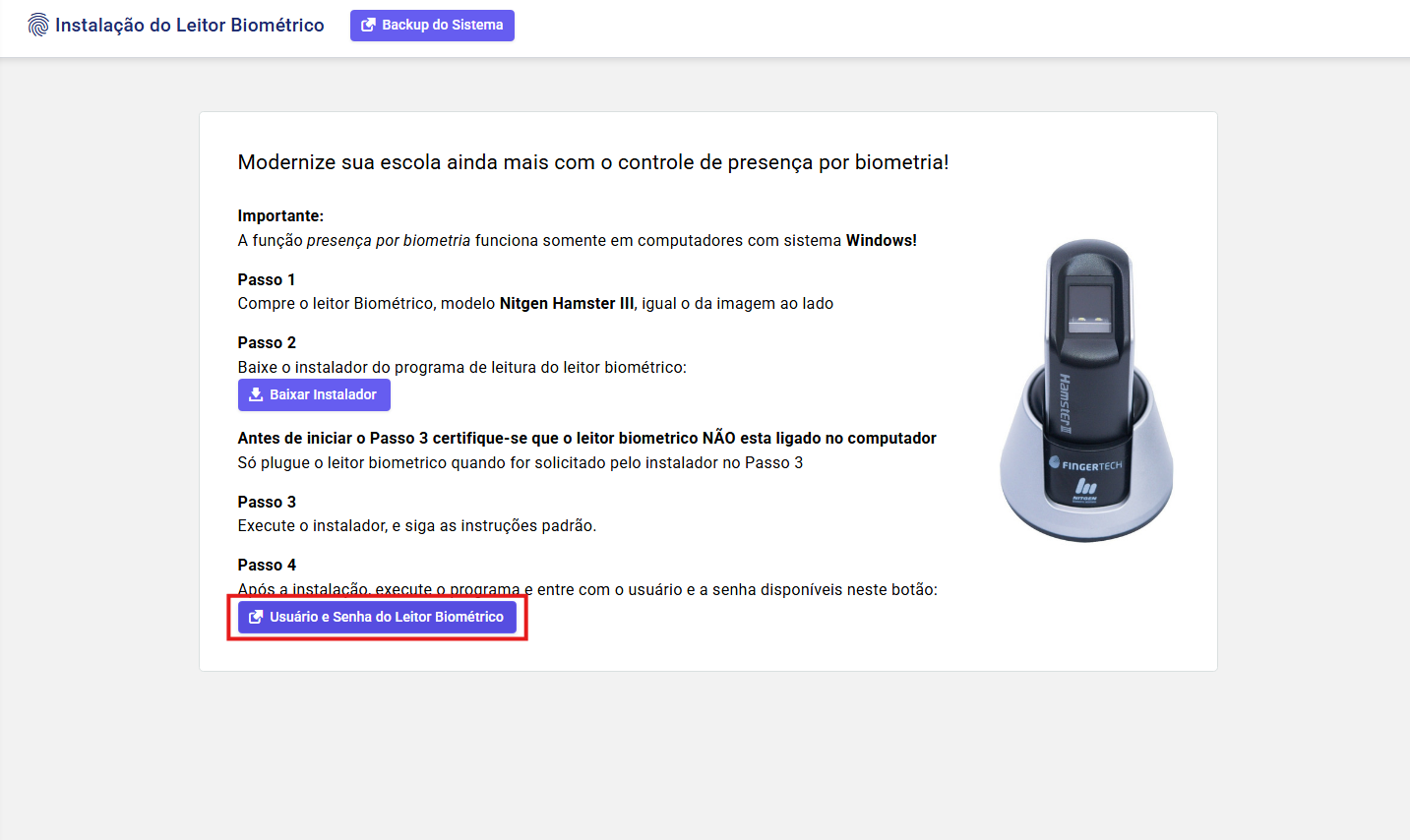The width and height of the screenshot is (1410, 840).
Task: Click the bold warning starting with Antes de iniciar
Action: click(586, 439)
